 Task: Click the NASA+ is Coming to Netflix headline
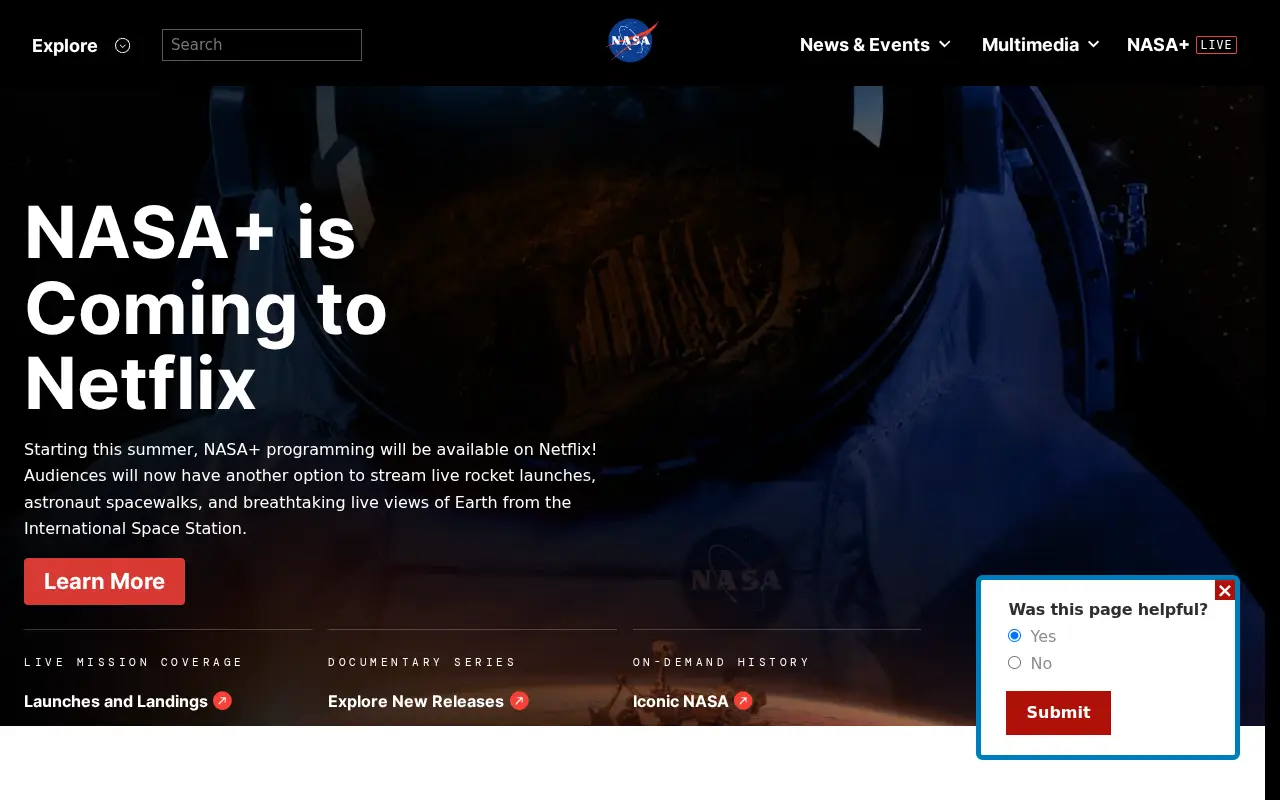[x=205, y=307]
